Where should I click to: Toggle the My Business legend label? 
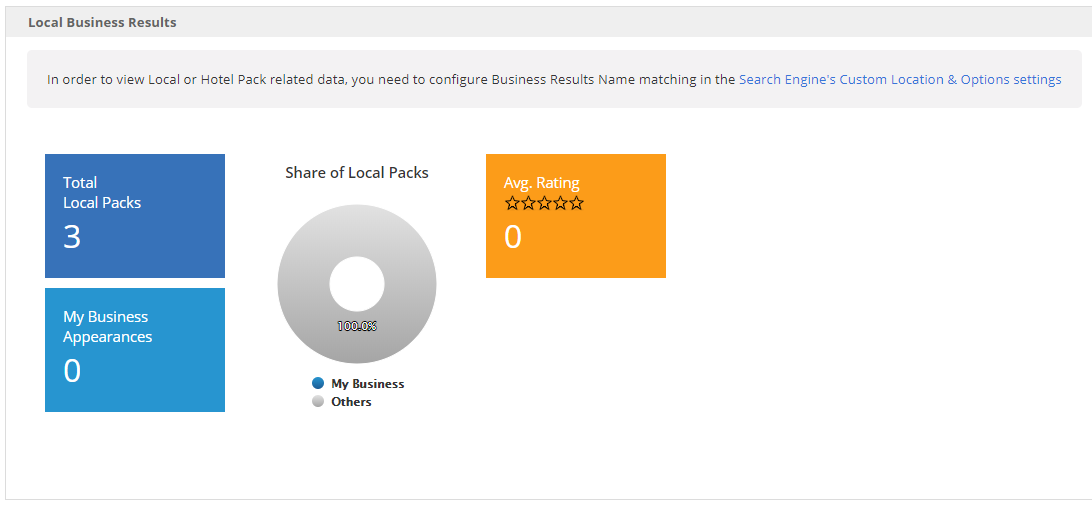click(367, 384)
